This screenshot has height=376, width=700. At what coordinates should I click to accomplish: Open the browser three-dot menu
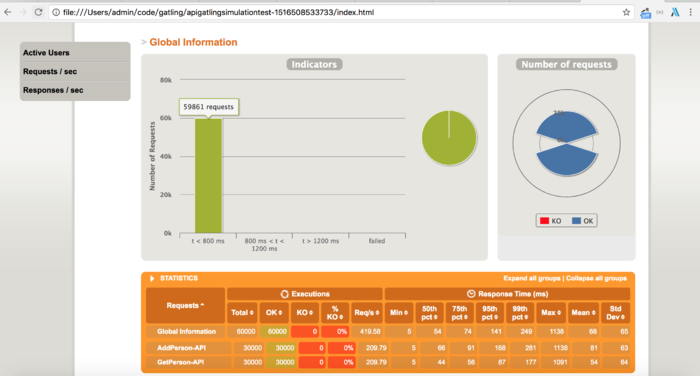tap(690, 13)
